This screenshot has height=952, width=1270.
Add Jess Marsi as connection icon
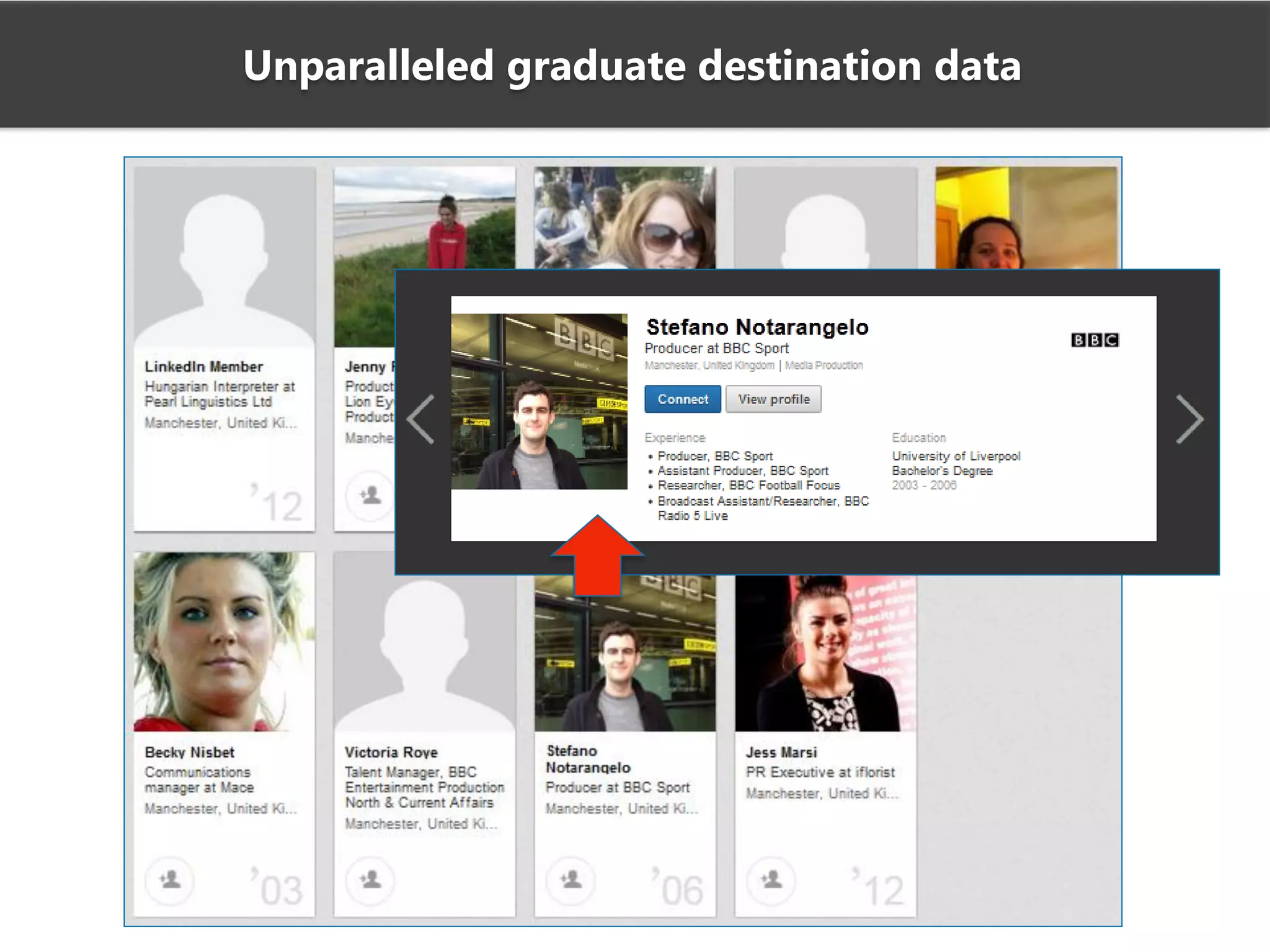click(771, 879)
